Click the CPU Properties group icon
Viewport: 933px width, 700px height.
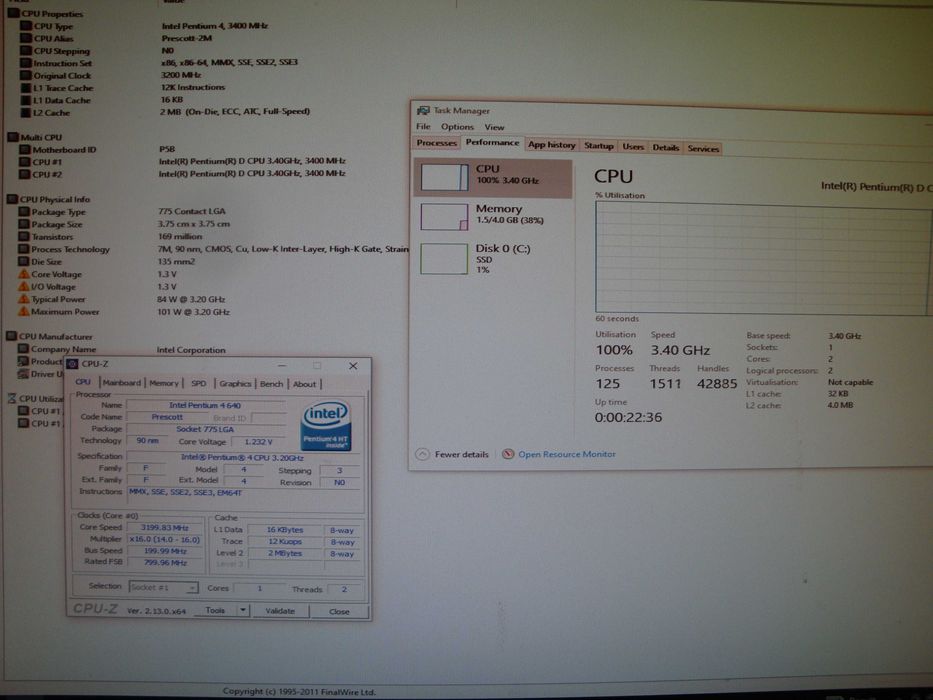[12, 13]
